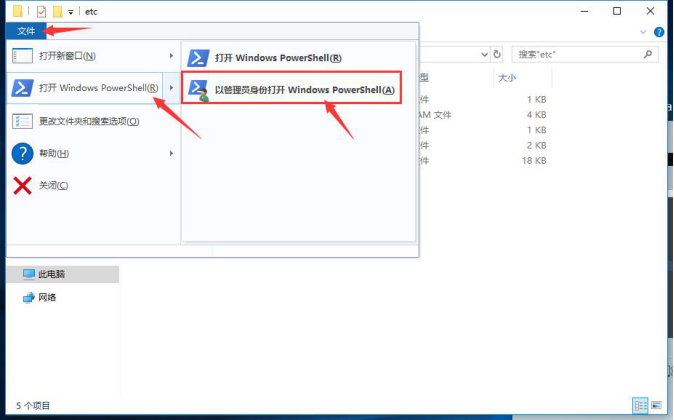
Task: Click the blue question mark help icon in the menu
Action: (22, 153)
